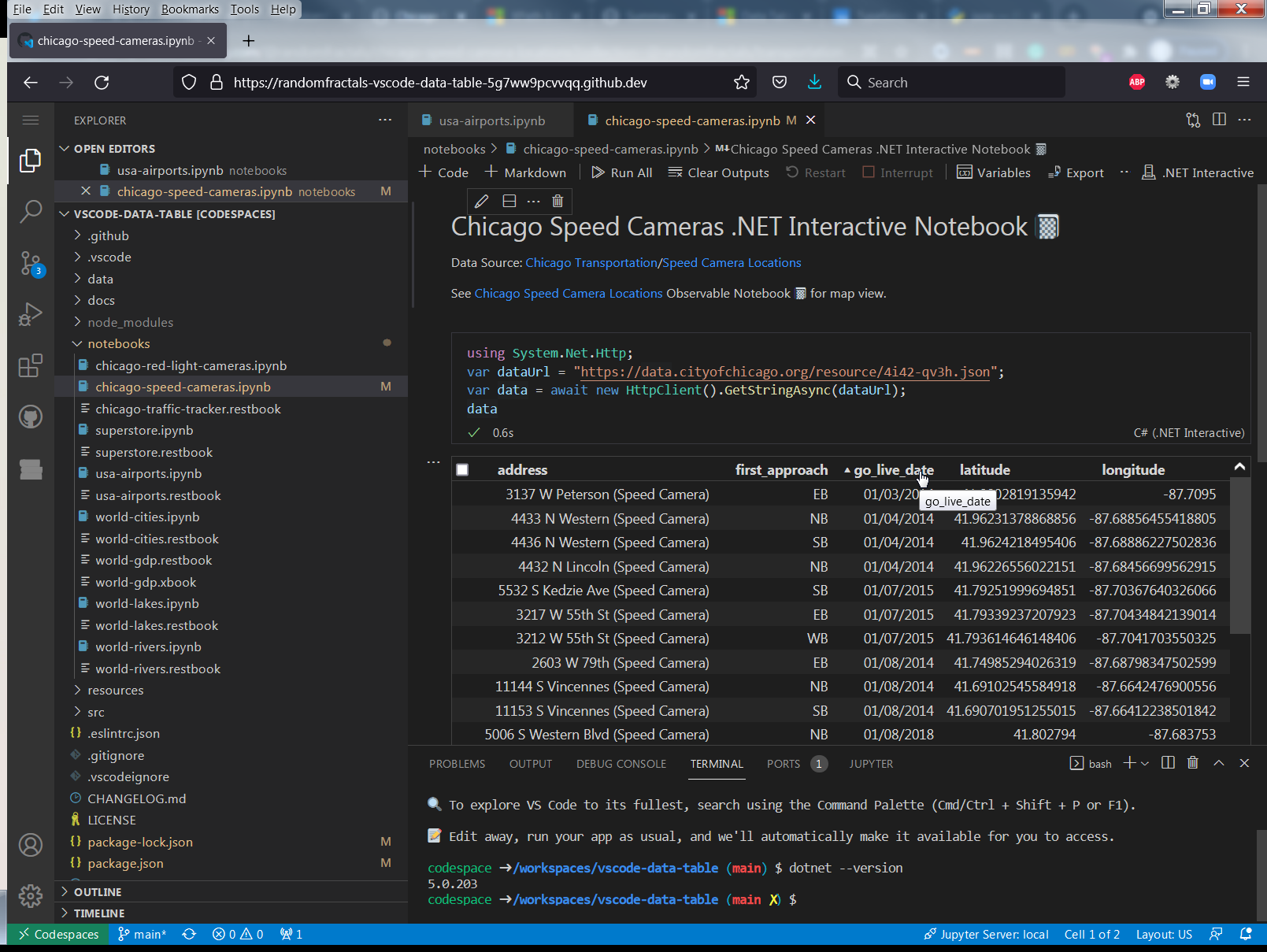Open the Ports panel tab

tap(796, 764)
